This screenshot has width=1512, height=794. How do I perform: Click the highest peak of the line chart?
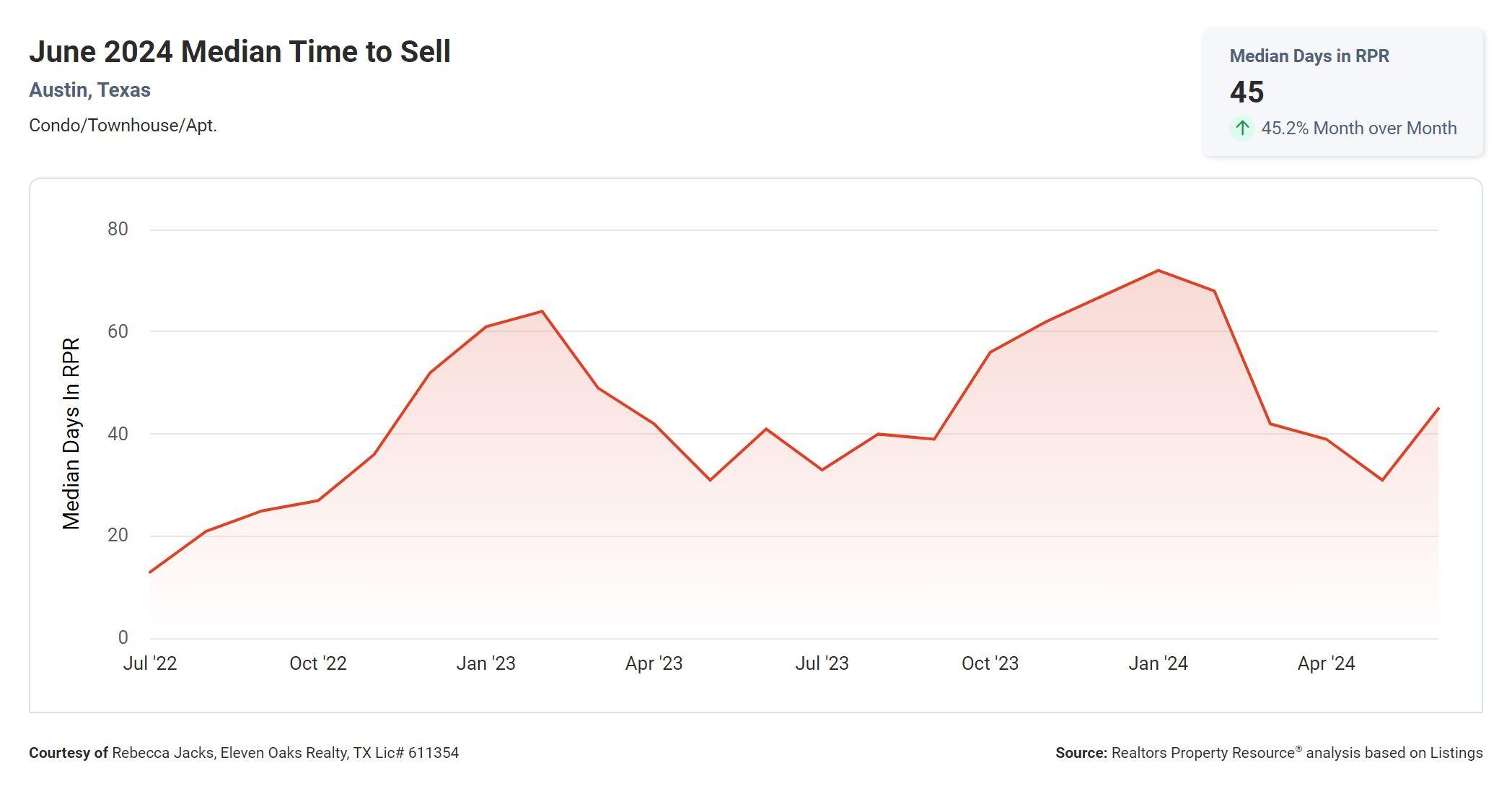tap(1158, 271)
